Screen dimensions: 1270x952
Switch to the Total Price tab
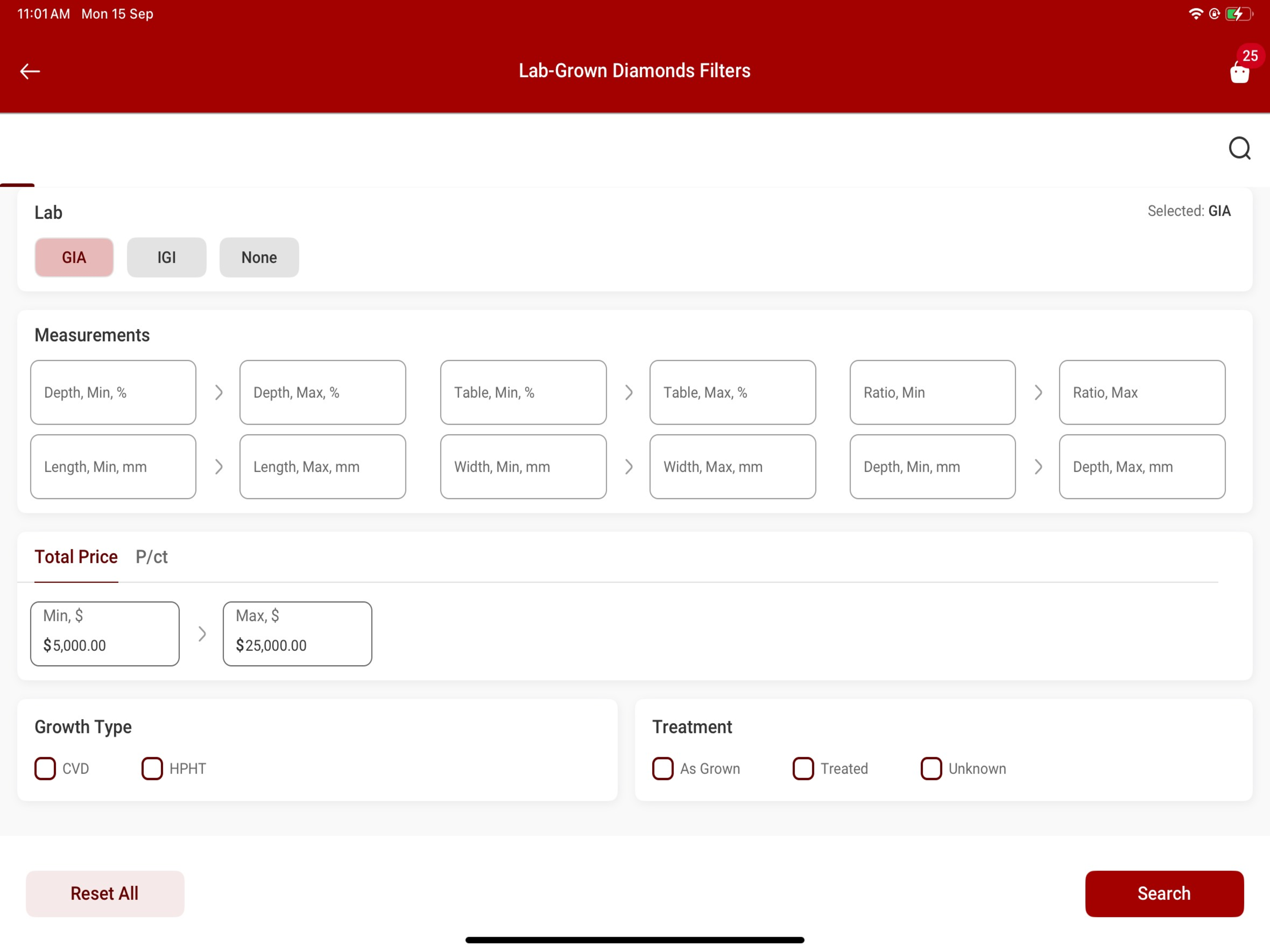[76, 556]
